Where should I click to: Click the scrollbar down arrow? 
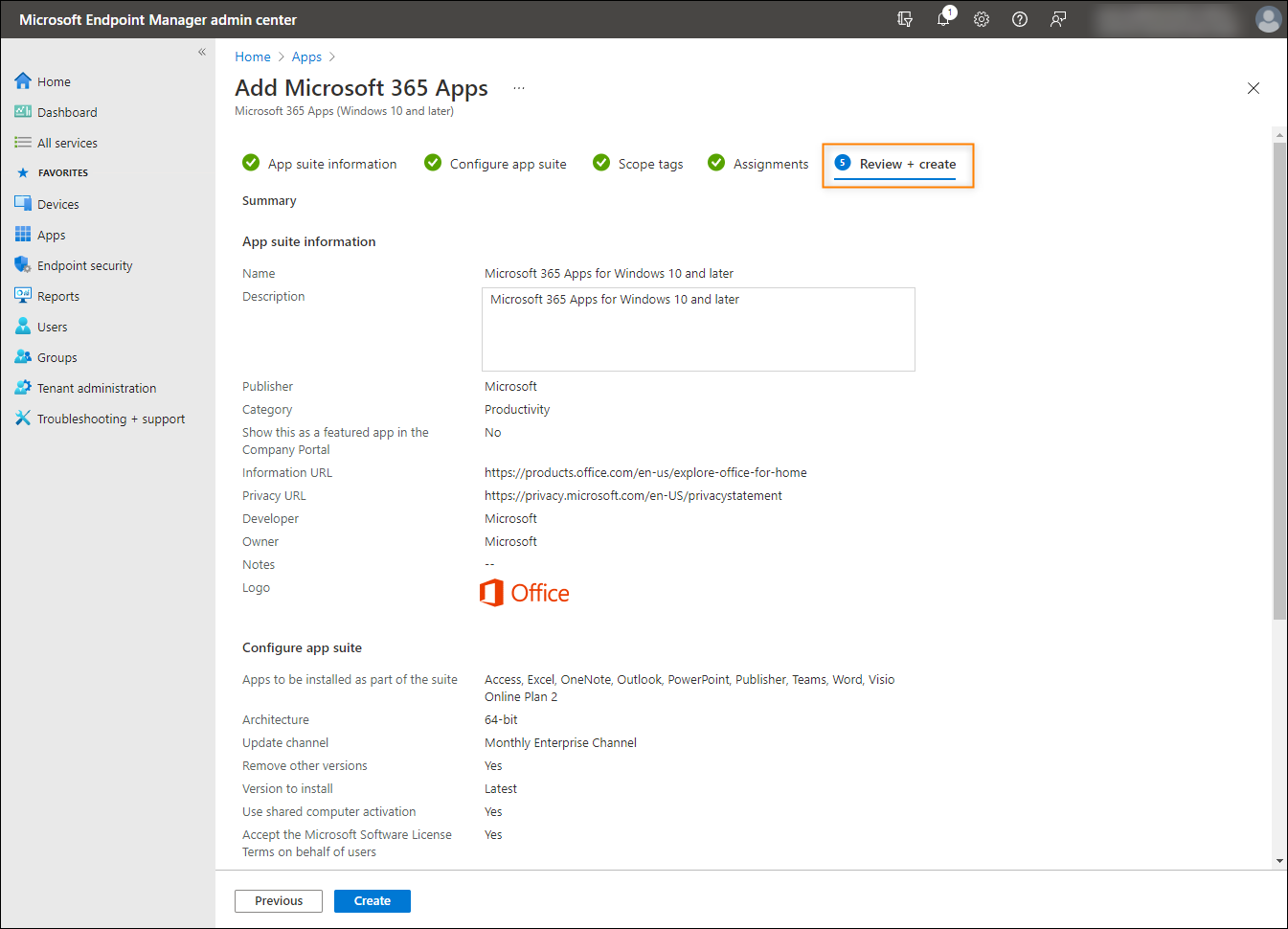(x=1279, y=861)
